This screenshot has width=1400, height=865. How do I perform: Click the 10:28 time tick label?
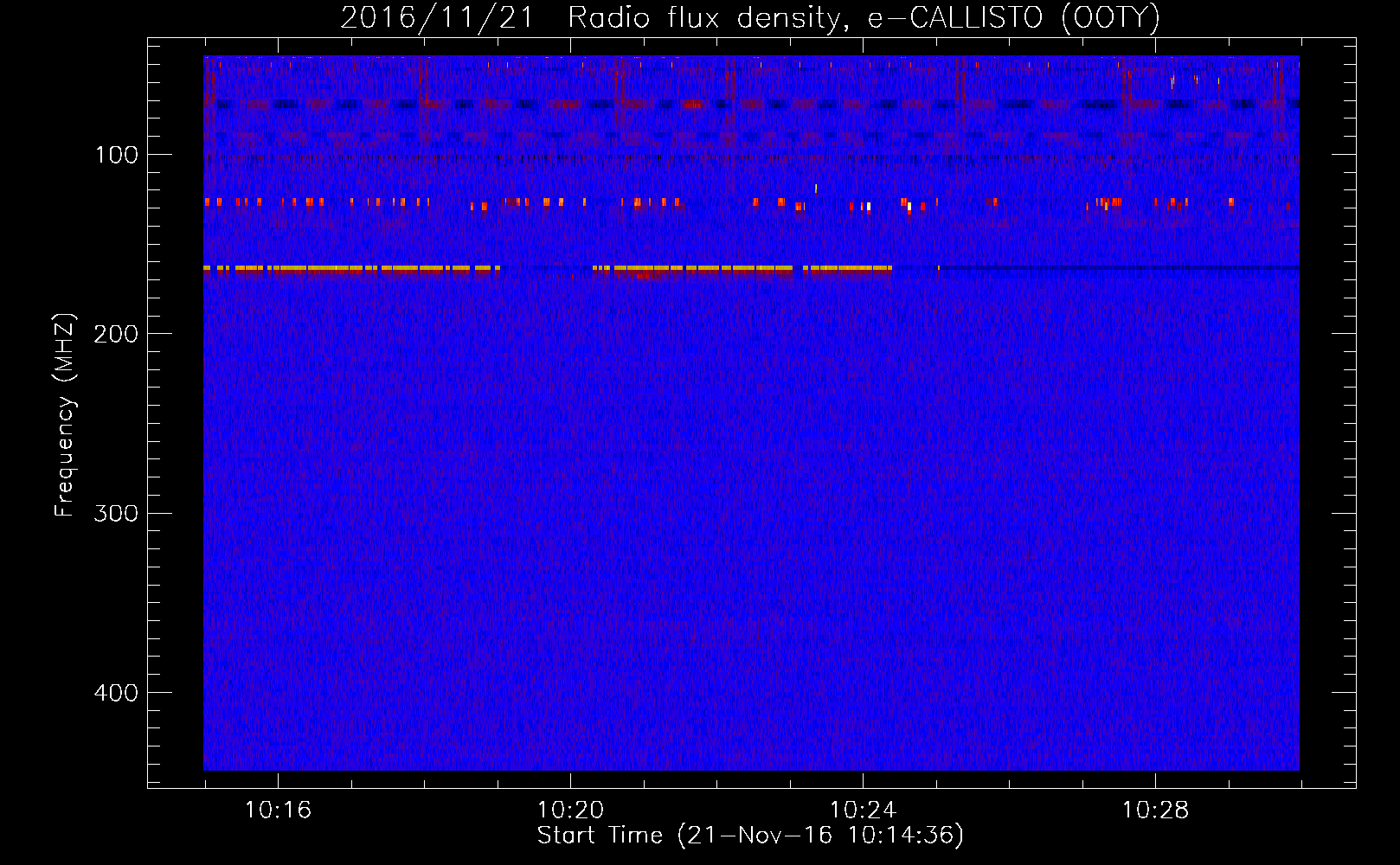pyautogui.click(x=1155, y=811)
